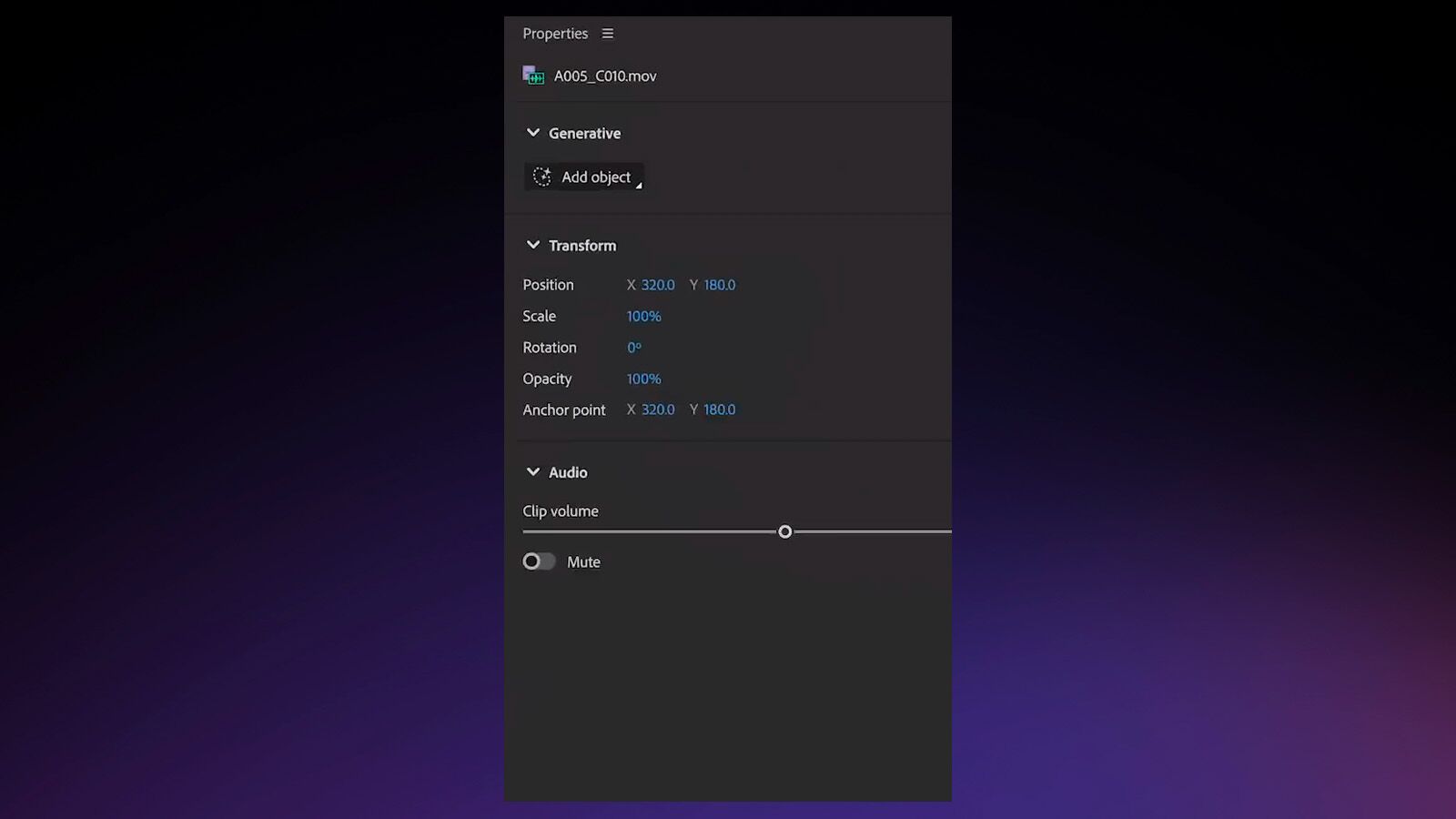The height and width of the screenshot is (819, 1456).
Task: Select the A005_C010.mov filename
Action: (x=605, y=76)
